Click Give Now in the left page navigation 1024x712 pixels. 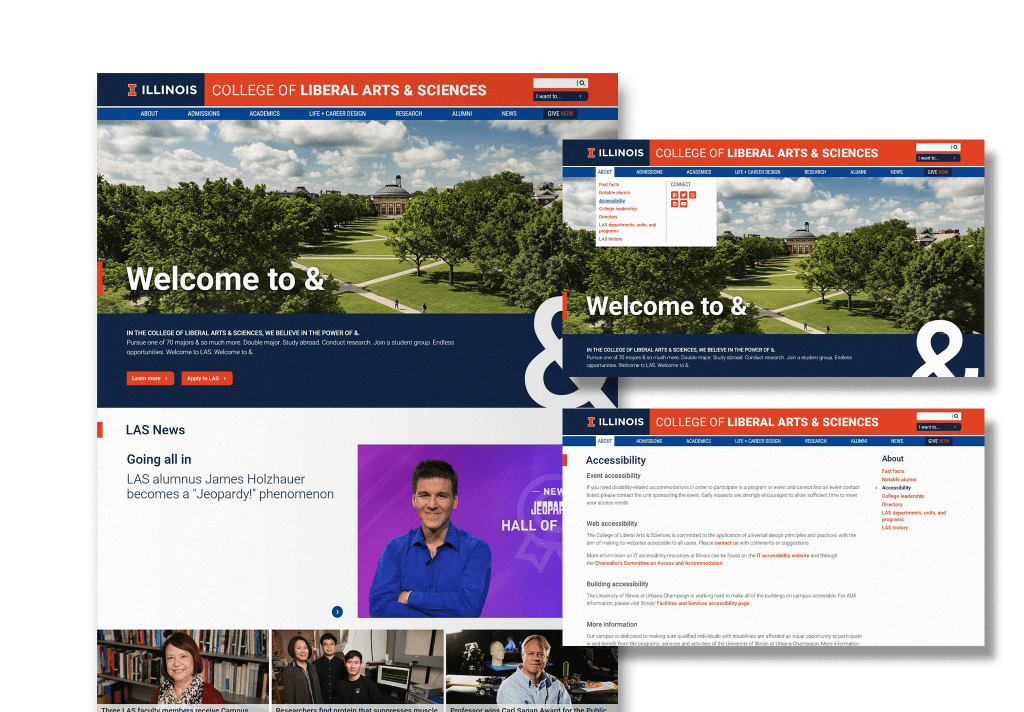560,114
